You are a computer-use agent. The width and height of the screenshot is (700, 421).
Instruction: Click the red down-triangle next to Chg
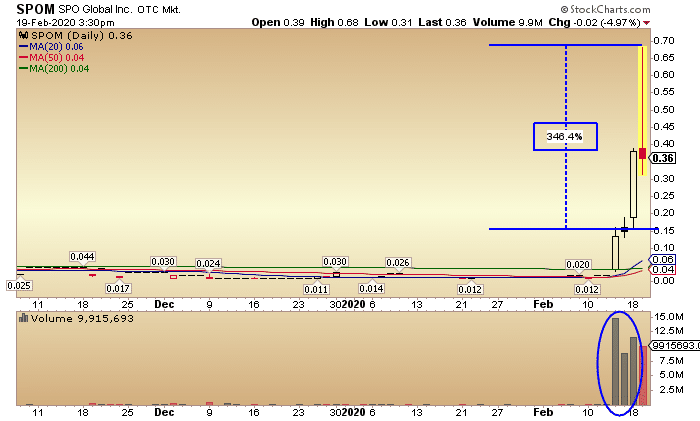tap(647, 23)
